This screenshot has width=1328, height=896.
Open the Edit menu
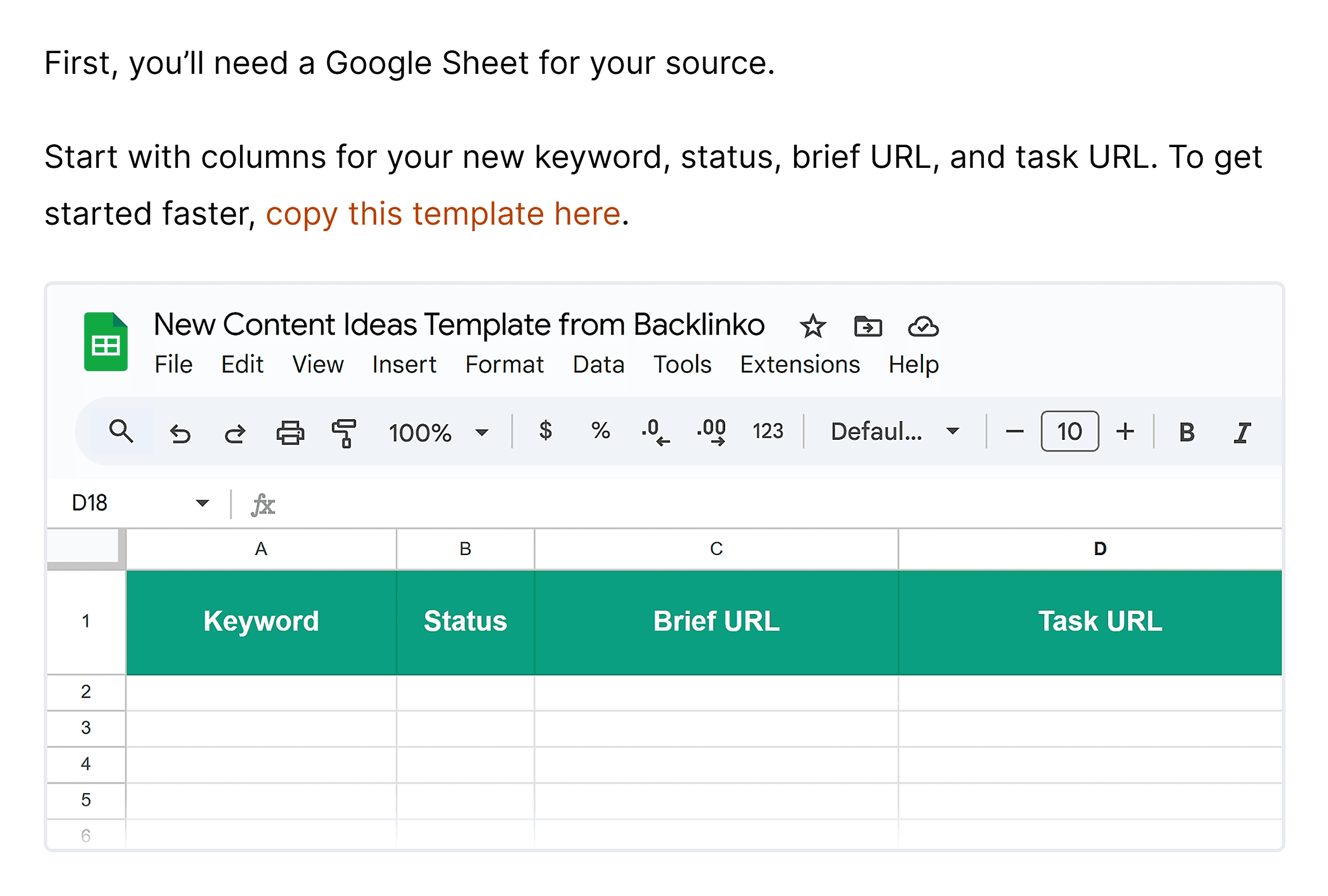pyautogui.click(x=242, y=364)
